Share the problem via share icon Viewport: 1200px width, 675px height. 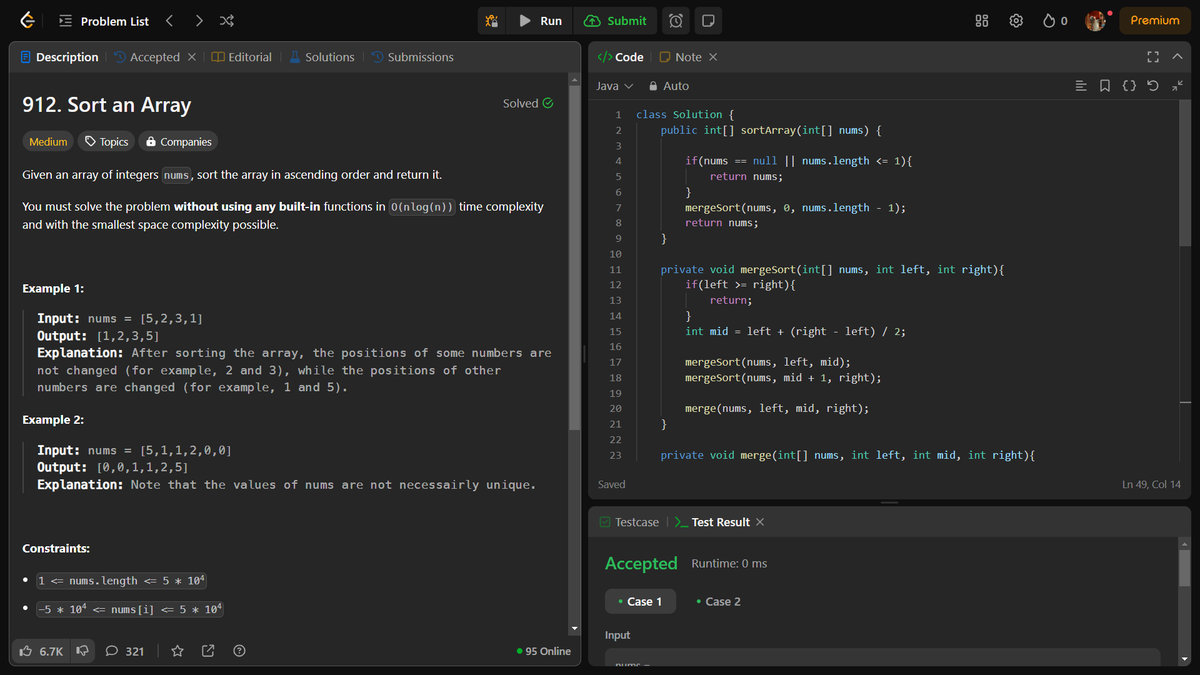click(208, 651)
